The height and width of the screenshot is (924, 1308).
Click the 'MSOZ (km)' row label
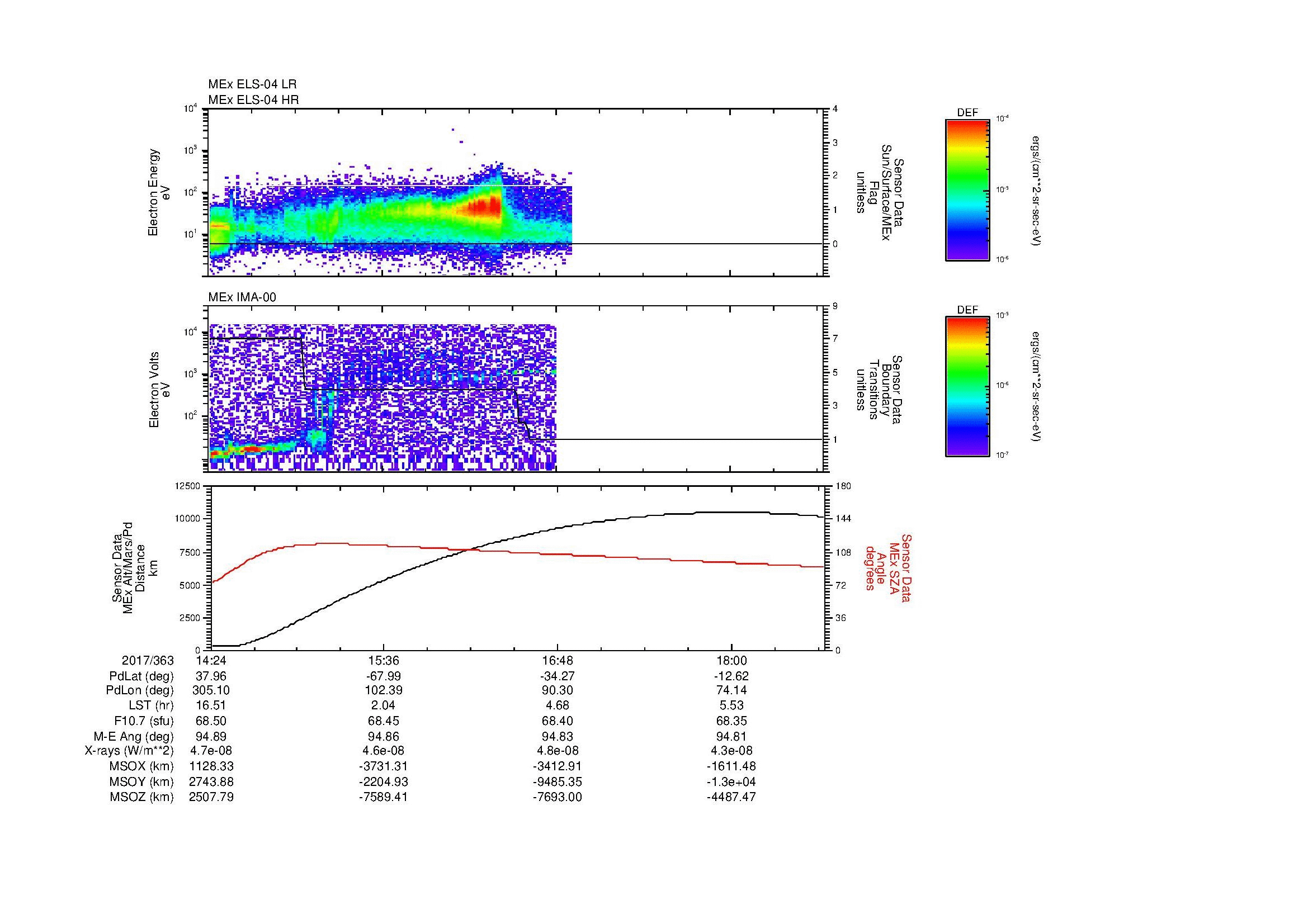(142, 797)
